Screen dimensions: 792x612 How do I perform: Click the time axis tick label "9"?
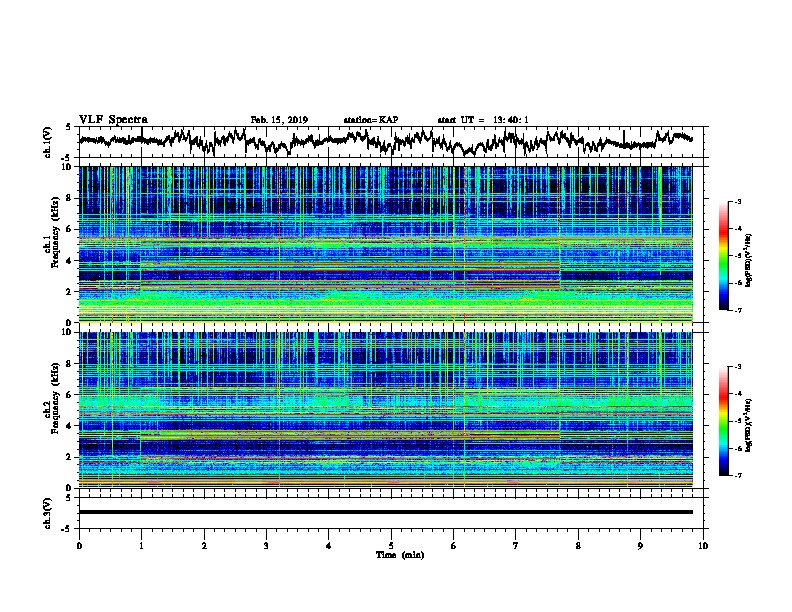640,546
